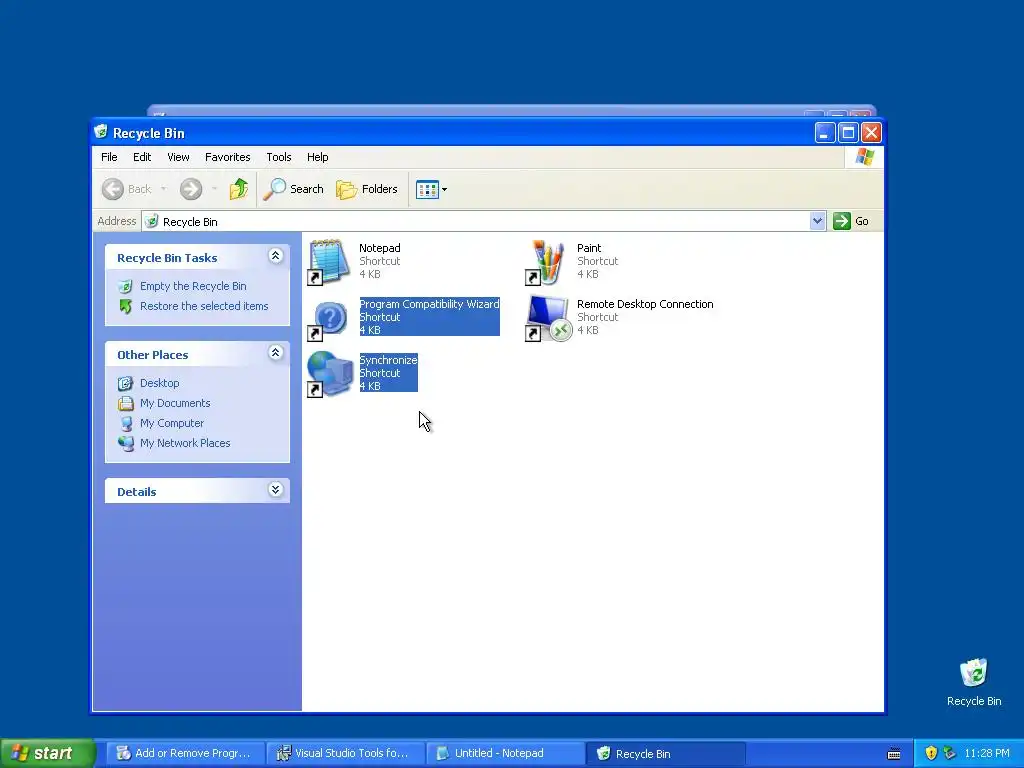Collapse the Recycle Bin Tasks panel
The width and height of the screenshot is (1024, 768).
click(276, 256)
